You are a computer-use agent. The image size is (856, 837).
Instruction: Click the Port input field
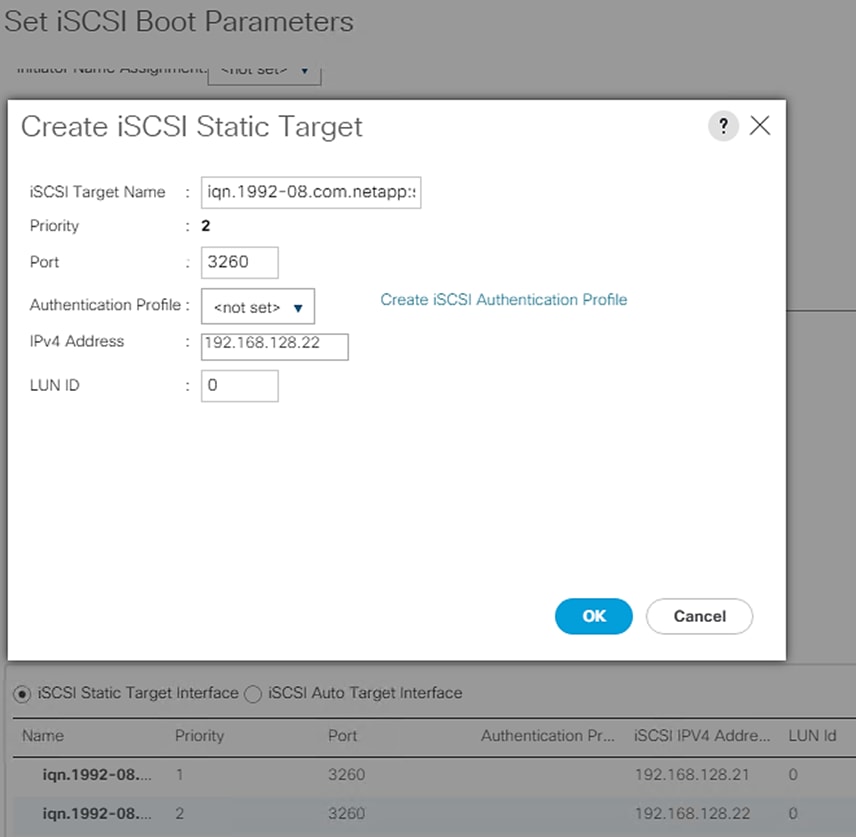click(x=239, y=263)
